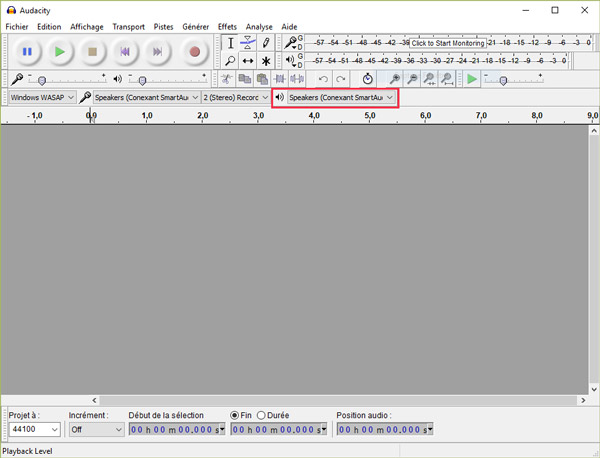Click the Sync-Lock clock icon
The height and width of the screenshot is (458, 600).
[367, 79]
